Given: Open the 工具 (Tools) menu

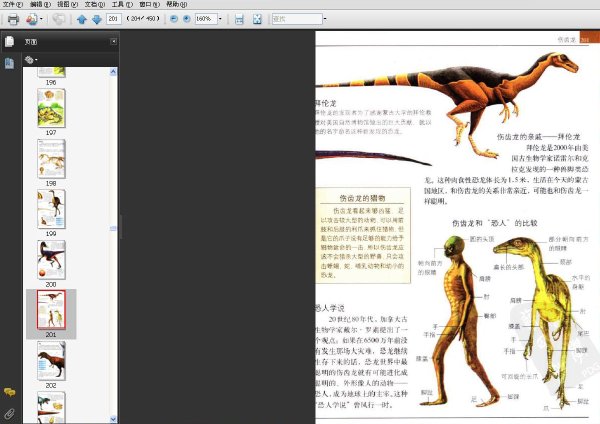Looking at the screenshot, I should [122, 4].
